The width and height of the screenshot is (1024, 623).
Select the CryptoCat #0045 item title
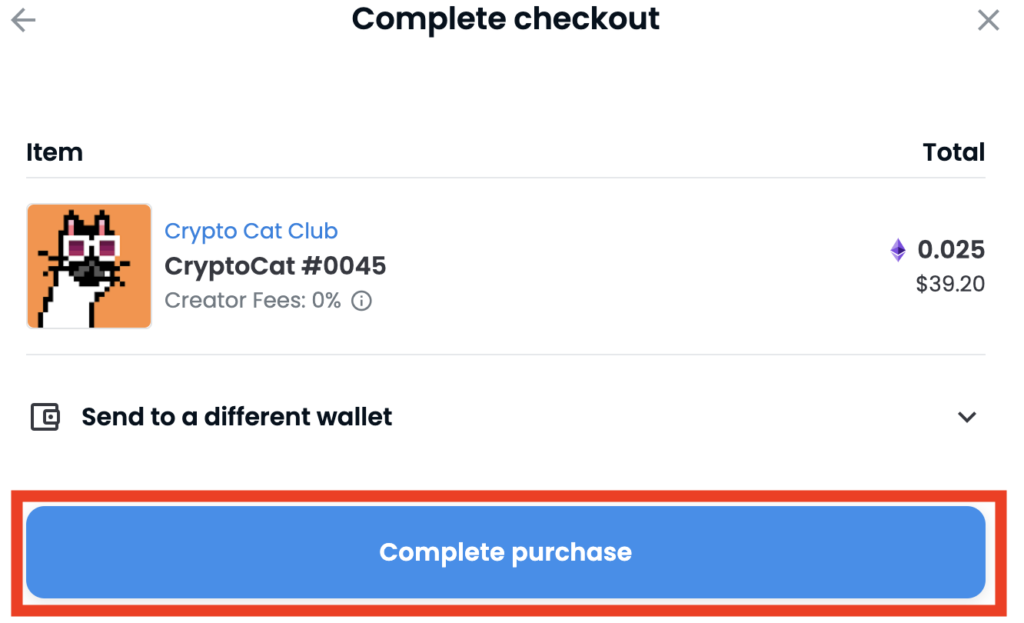275,266
